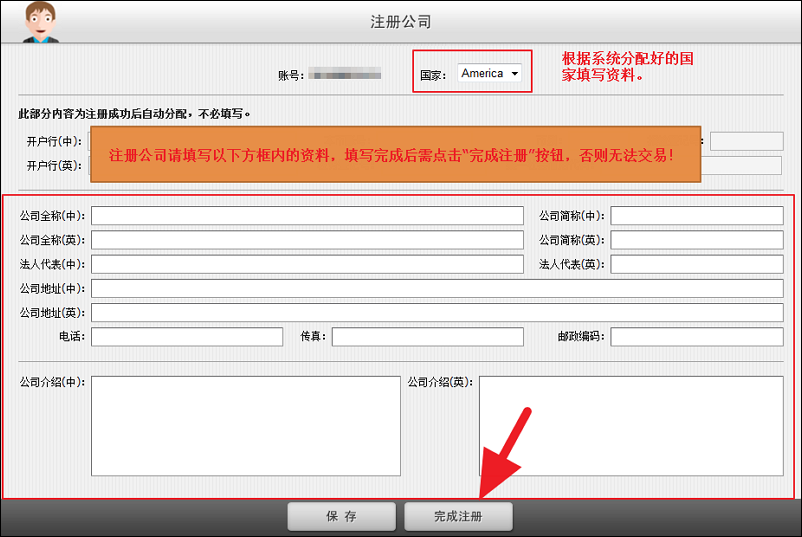Focus the company full name Chinese field
The height and width of the screenshot is (537, 802).
point(307,216)
